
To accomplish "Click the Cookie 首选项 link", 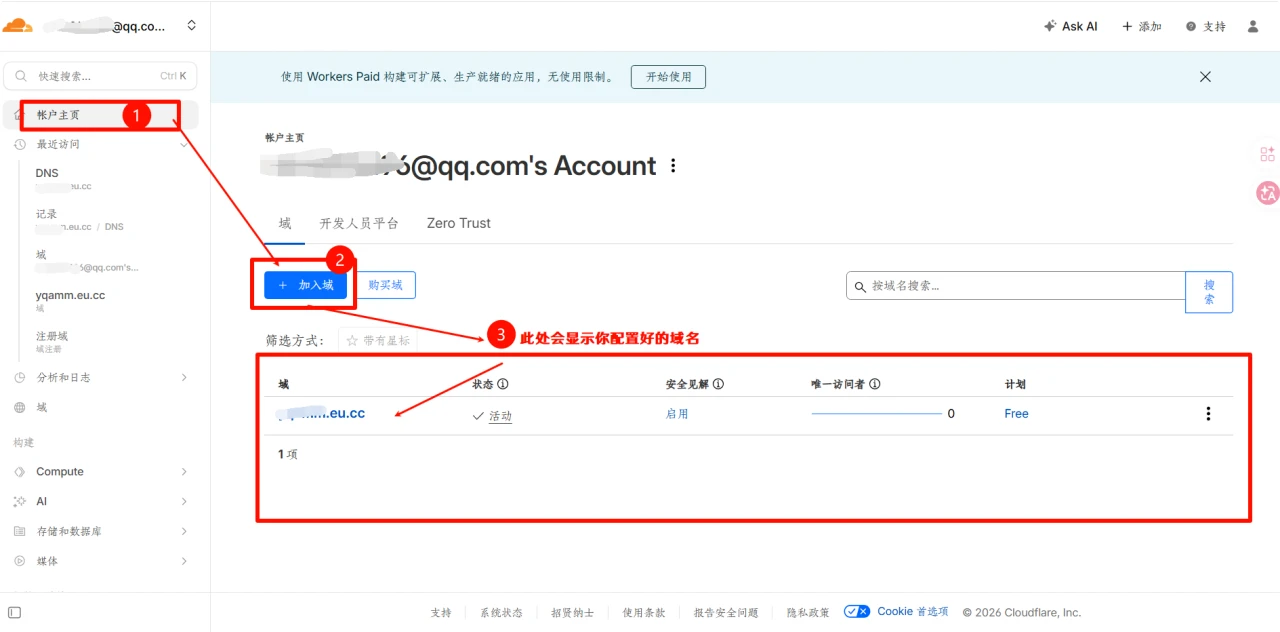I will [x=913, y=612].
